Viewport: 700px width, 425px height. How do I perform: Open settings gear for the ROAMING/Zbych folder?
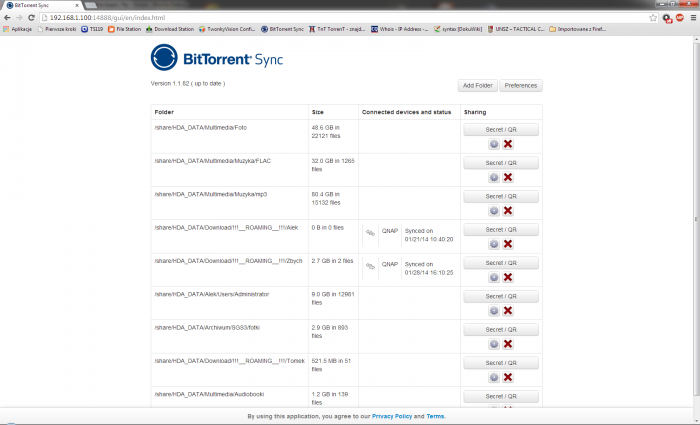pyautogui.click(x=494, y=278)
